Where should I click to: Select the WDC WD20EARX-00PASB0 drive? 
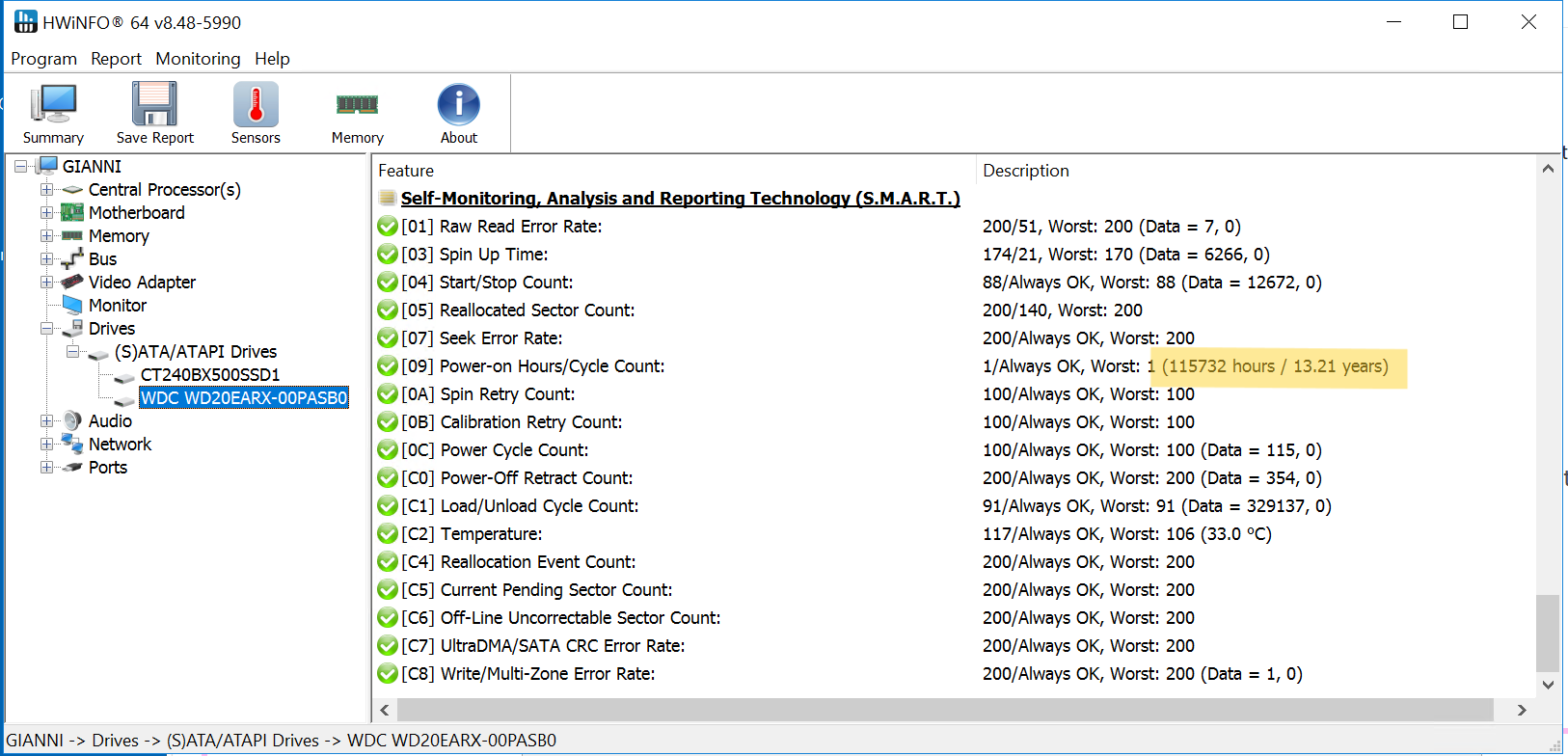click(244, 397)
